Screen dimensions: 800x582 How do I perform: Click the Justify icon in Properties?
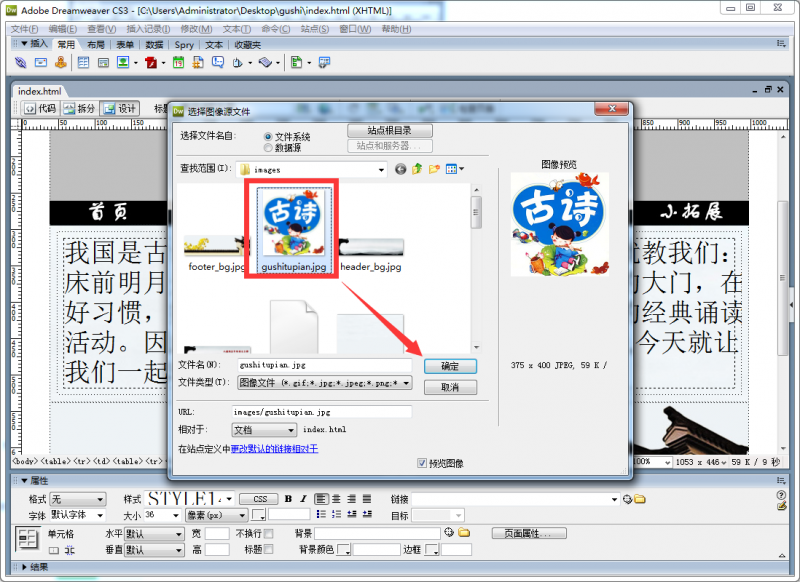[367, 499]
